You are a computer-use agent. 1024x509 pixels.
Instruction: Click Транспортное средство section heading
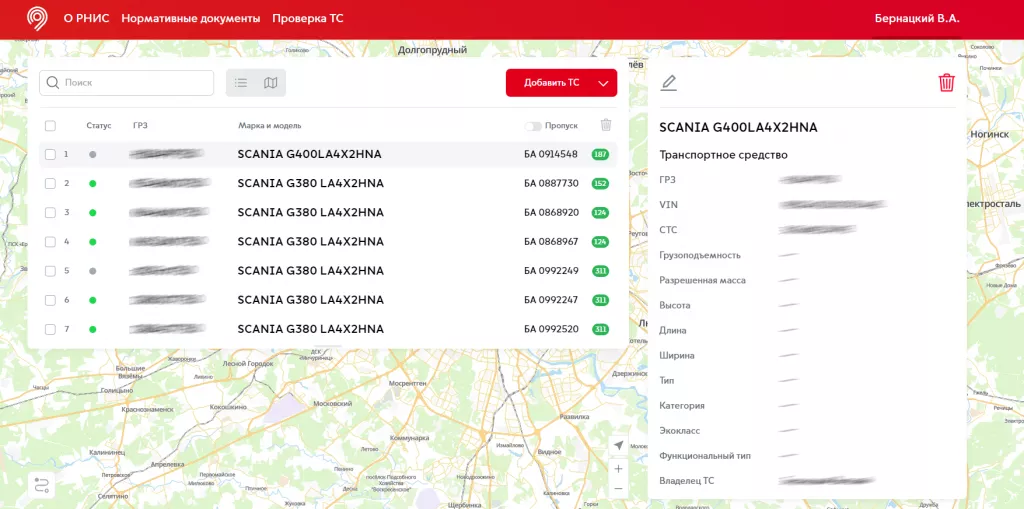pos(724,155)
